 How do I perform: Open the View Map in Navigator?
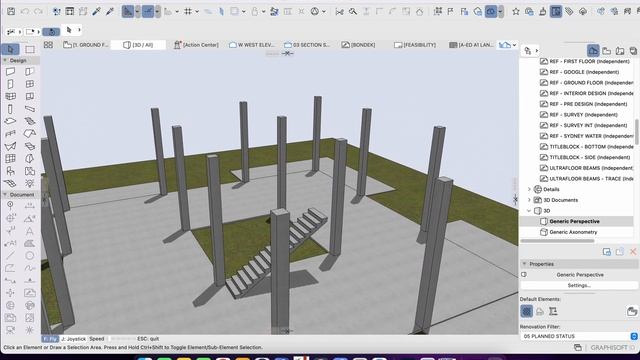click(607, 51)
